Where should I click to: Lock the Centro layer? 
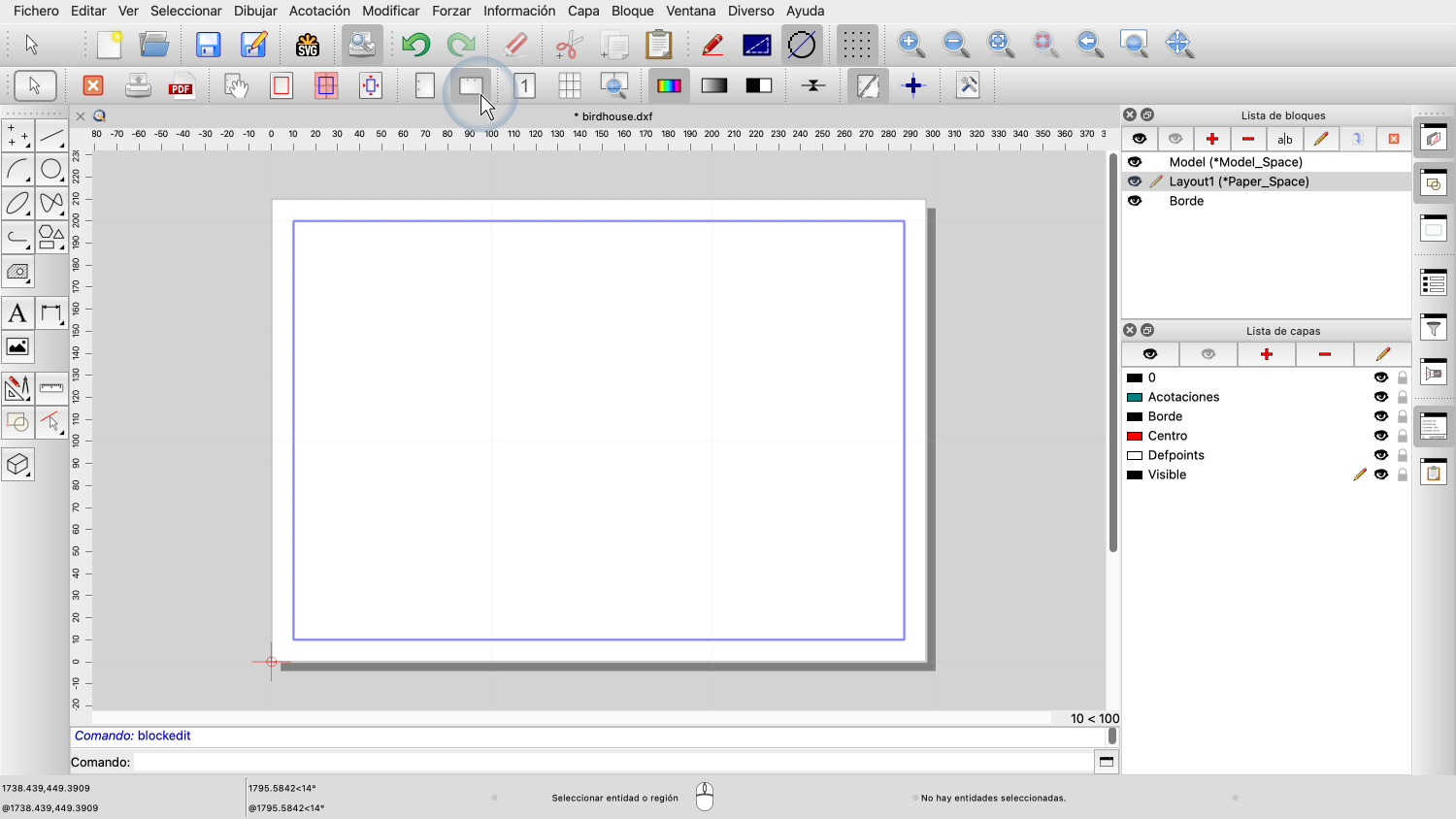coord(1403,436)
